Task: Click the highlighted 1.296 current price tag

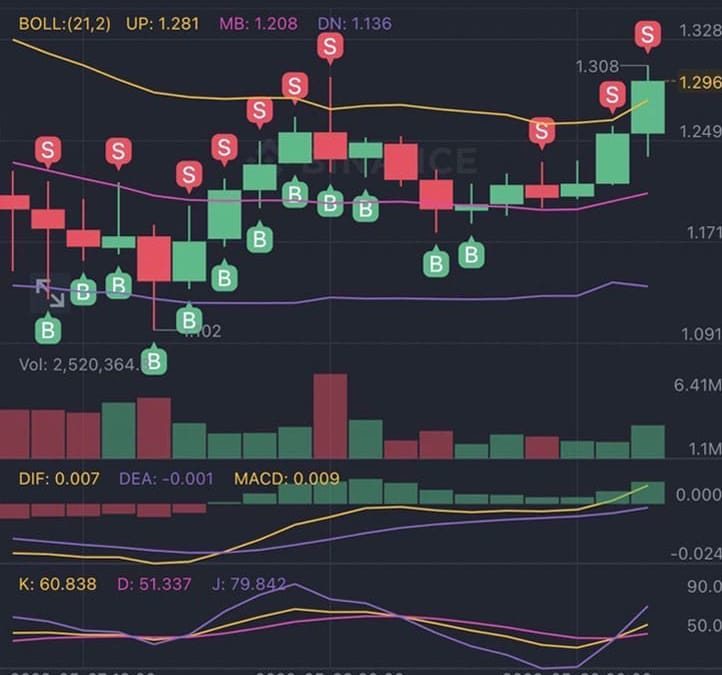Action: pos(698,83)
